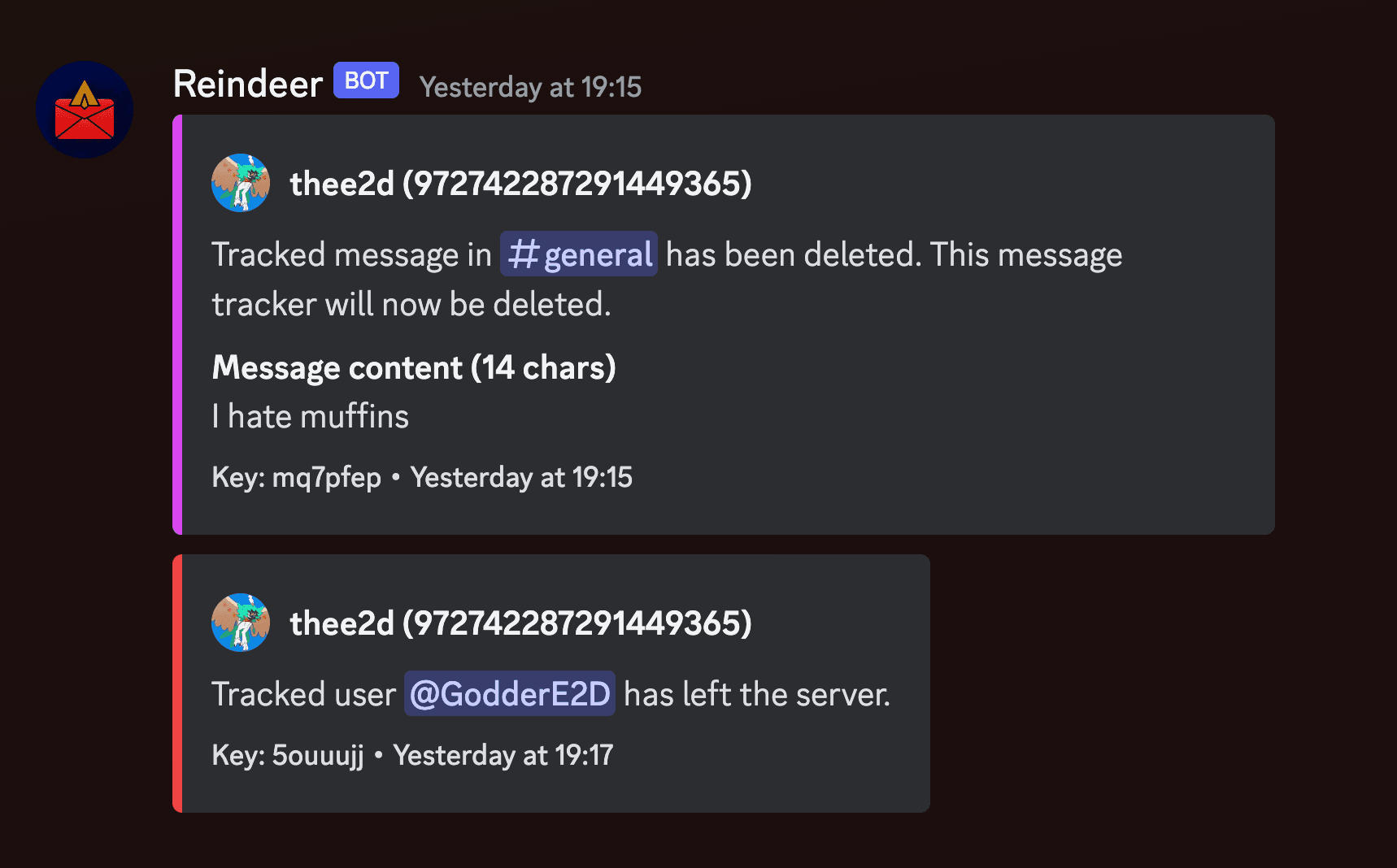Click thee2d's globe avatar in second embed

(240, 623)
